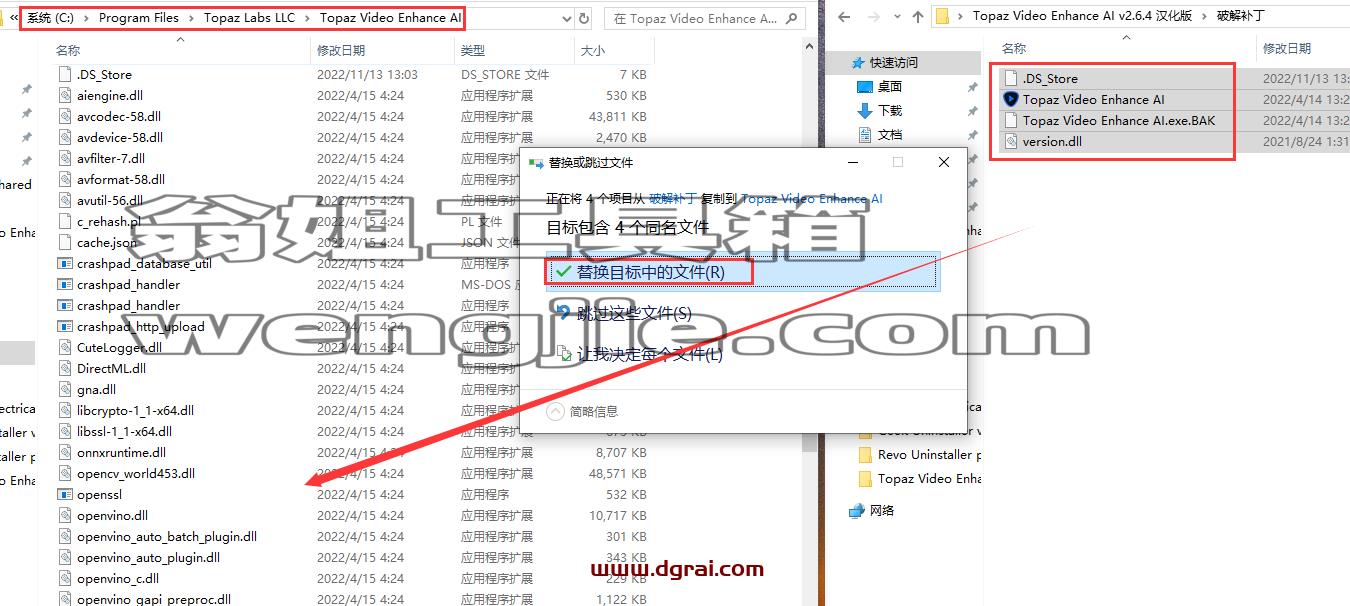Click the 破解补丁 source link in dialog
Image resolution: width=1350 pixels, height=606 pixels.
pos(673,198)
